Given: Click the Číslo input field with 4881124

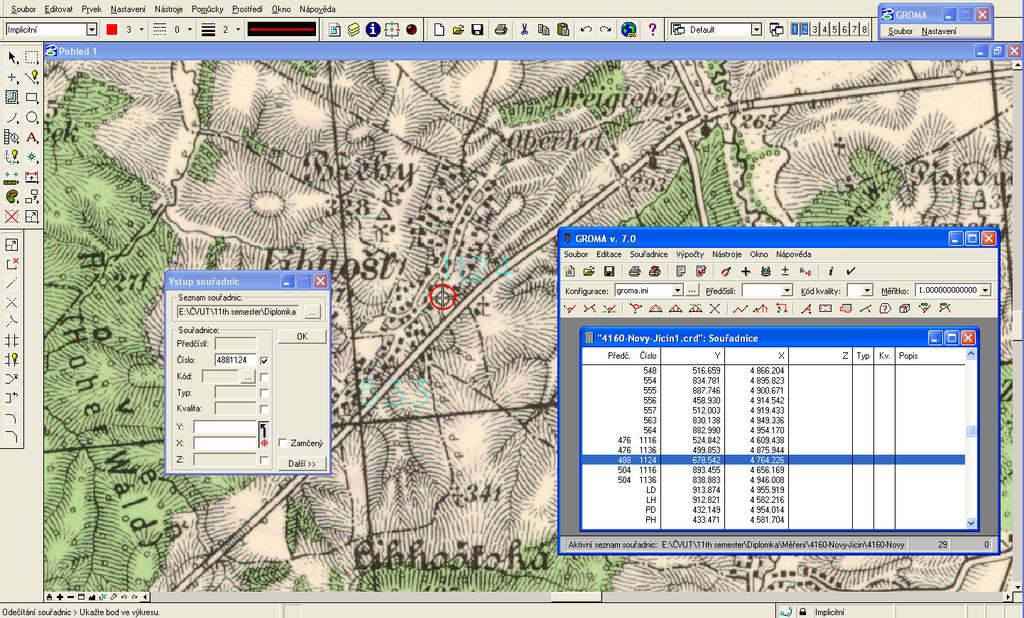Looking at the screenshot, I should point(235,361).
